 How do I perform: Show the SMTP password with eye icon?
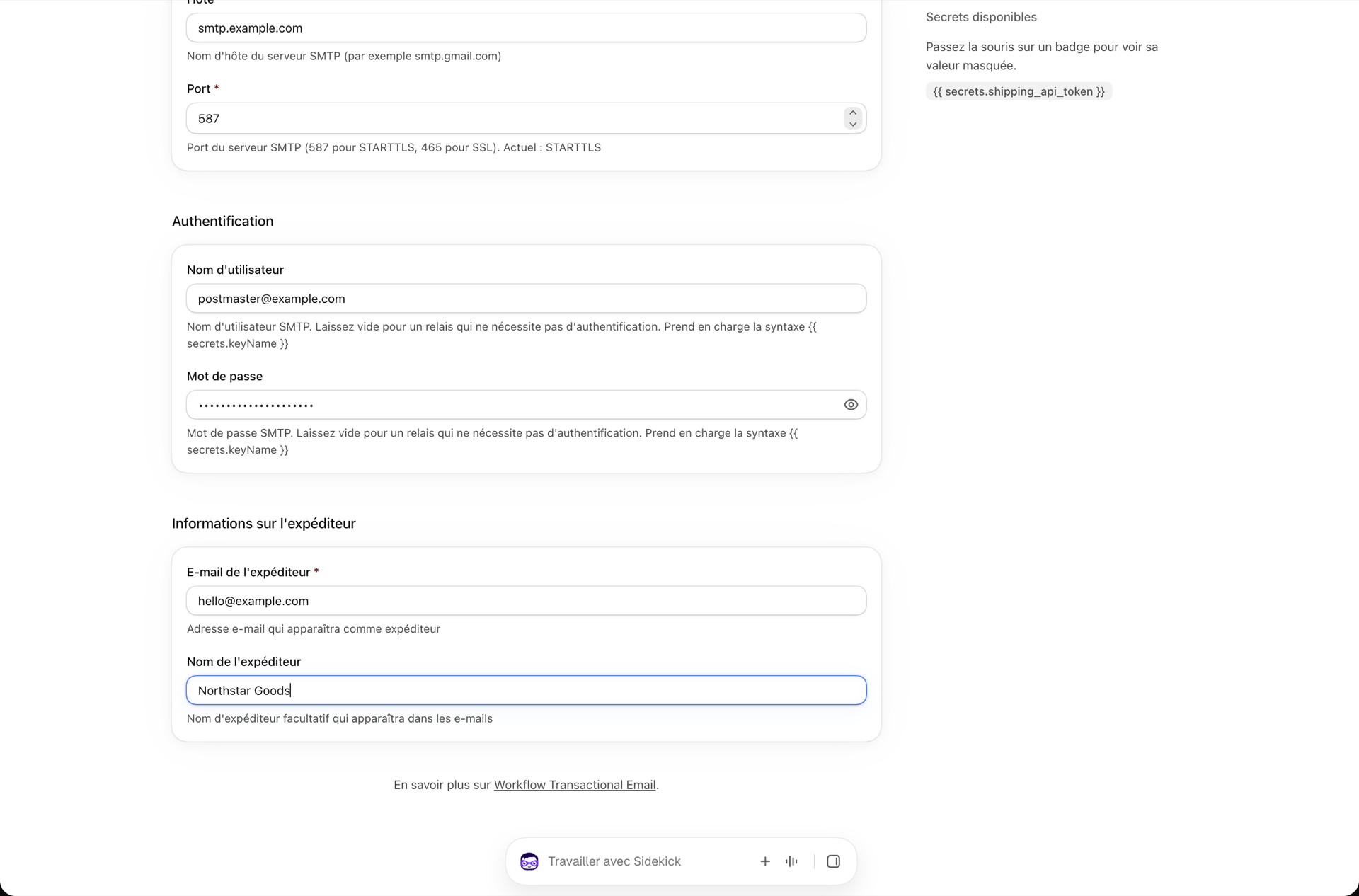point(851,405)
